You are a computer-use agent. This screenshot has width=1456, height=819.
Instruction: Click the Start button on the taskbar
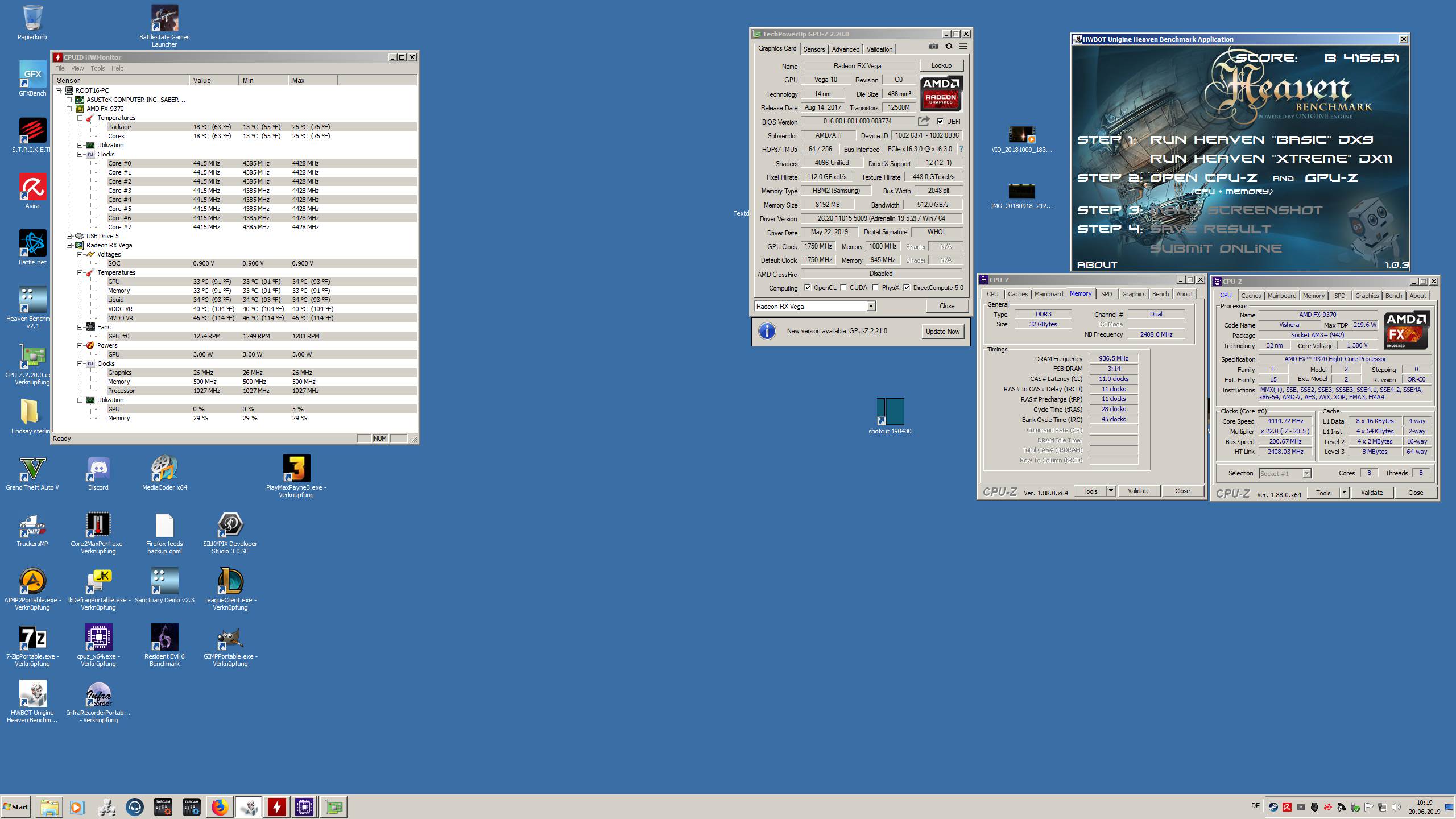[x=16, y=806]
